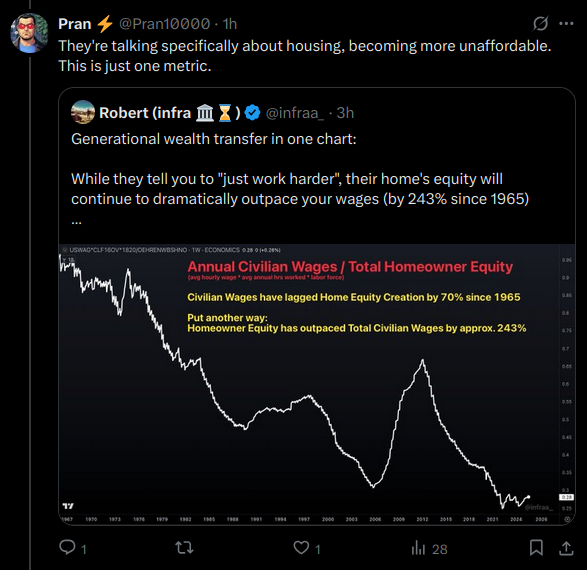Open the share upload icon

[566, 548]
